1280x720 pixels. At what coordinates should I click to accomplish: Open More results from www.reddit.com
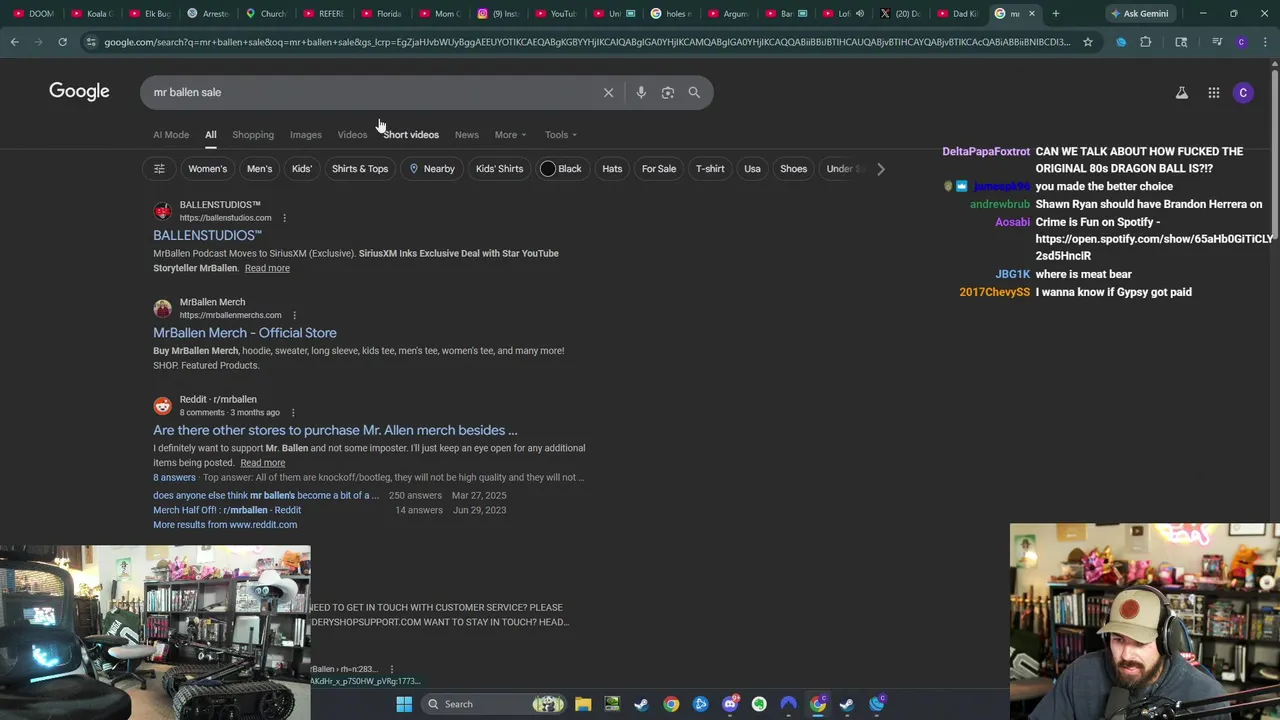click(225, 525)
